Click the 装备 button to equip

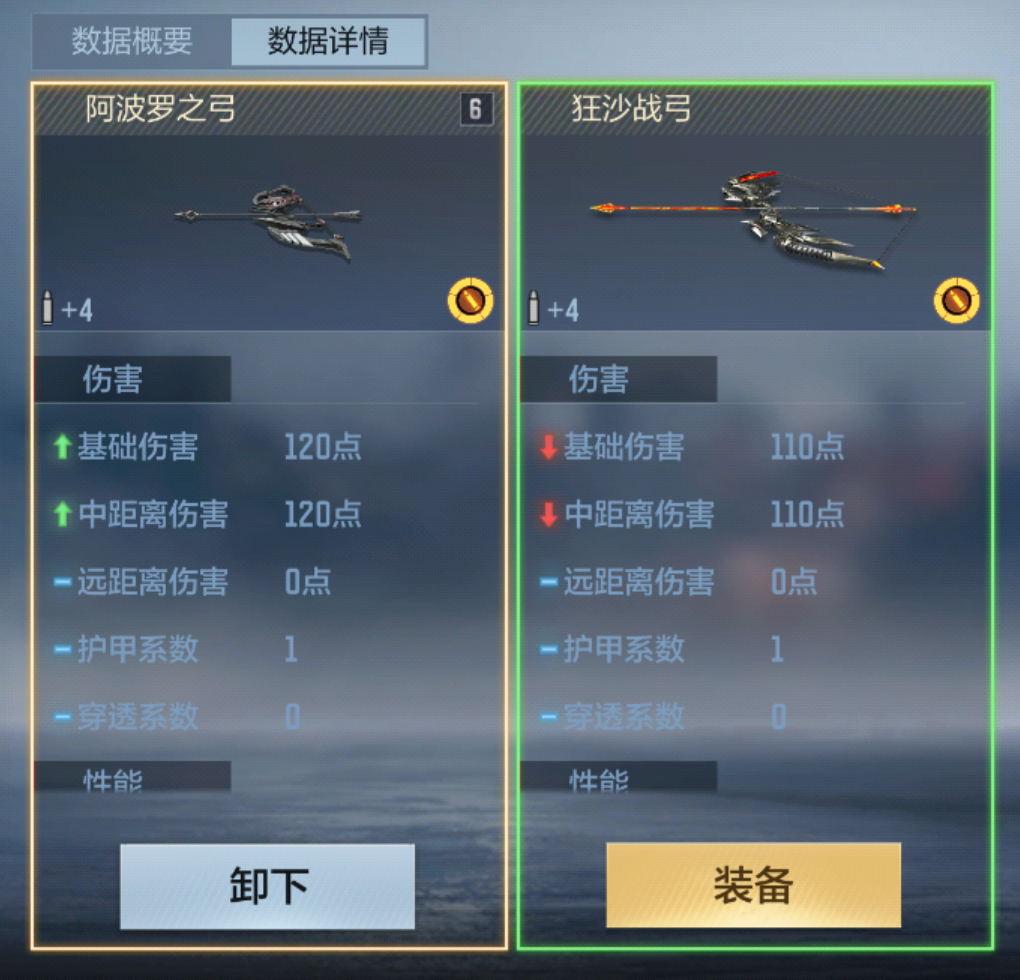point(753,885)
